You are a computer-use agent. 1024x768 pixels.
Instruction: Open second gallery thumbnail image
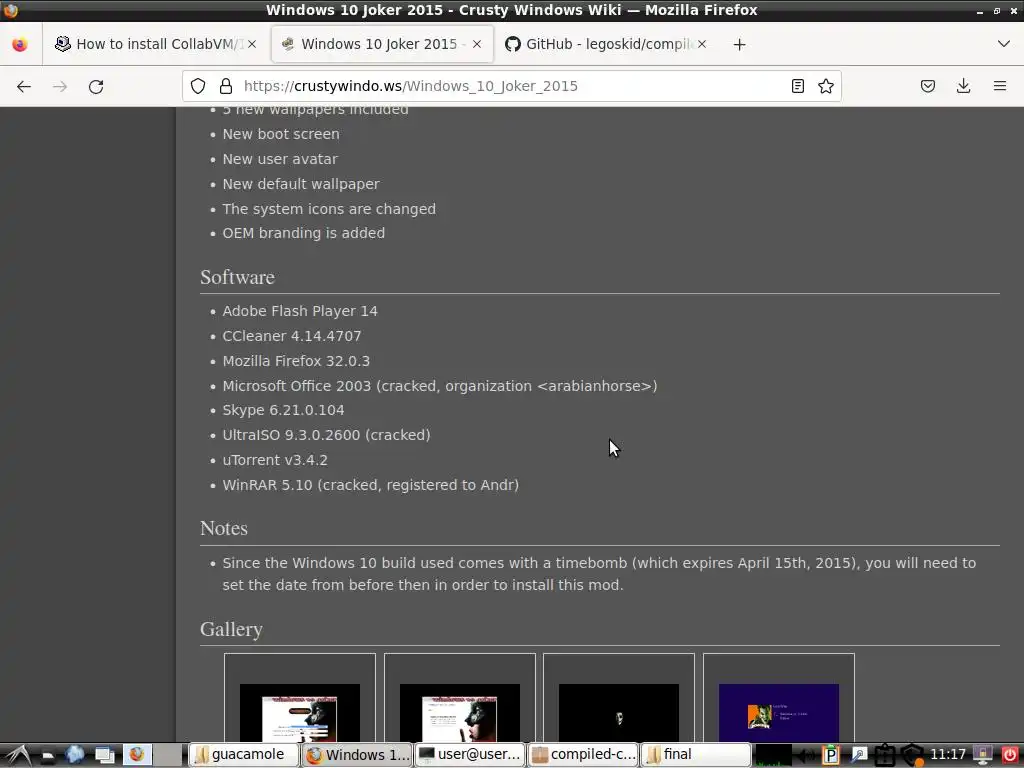460,712
